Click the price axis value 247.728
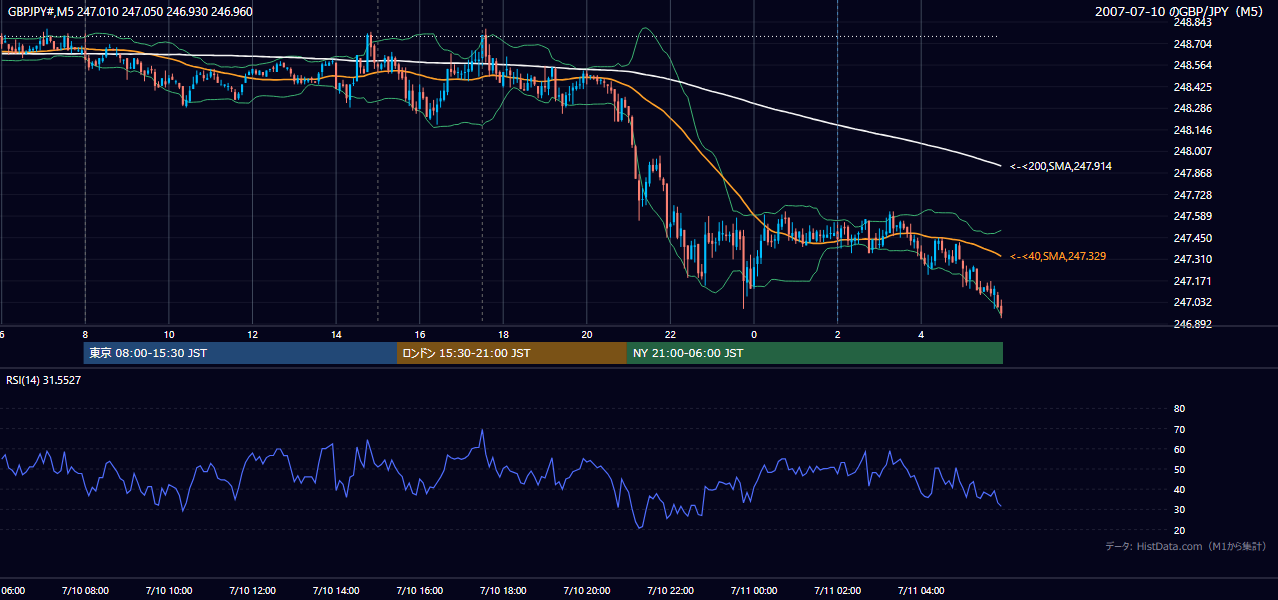Screen dimensions: 1278x600 pyautogui.click(x=1193, y=195)
